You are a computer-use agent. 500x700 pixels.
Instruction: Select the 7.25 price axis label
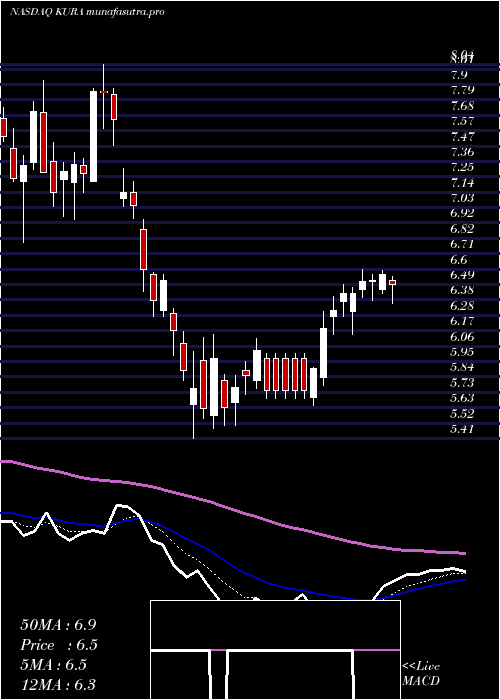tap(462, 167)
